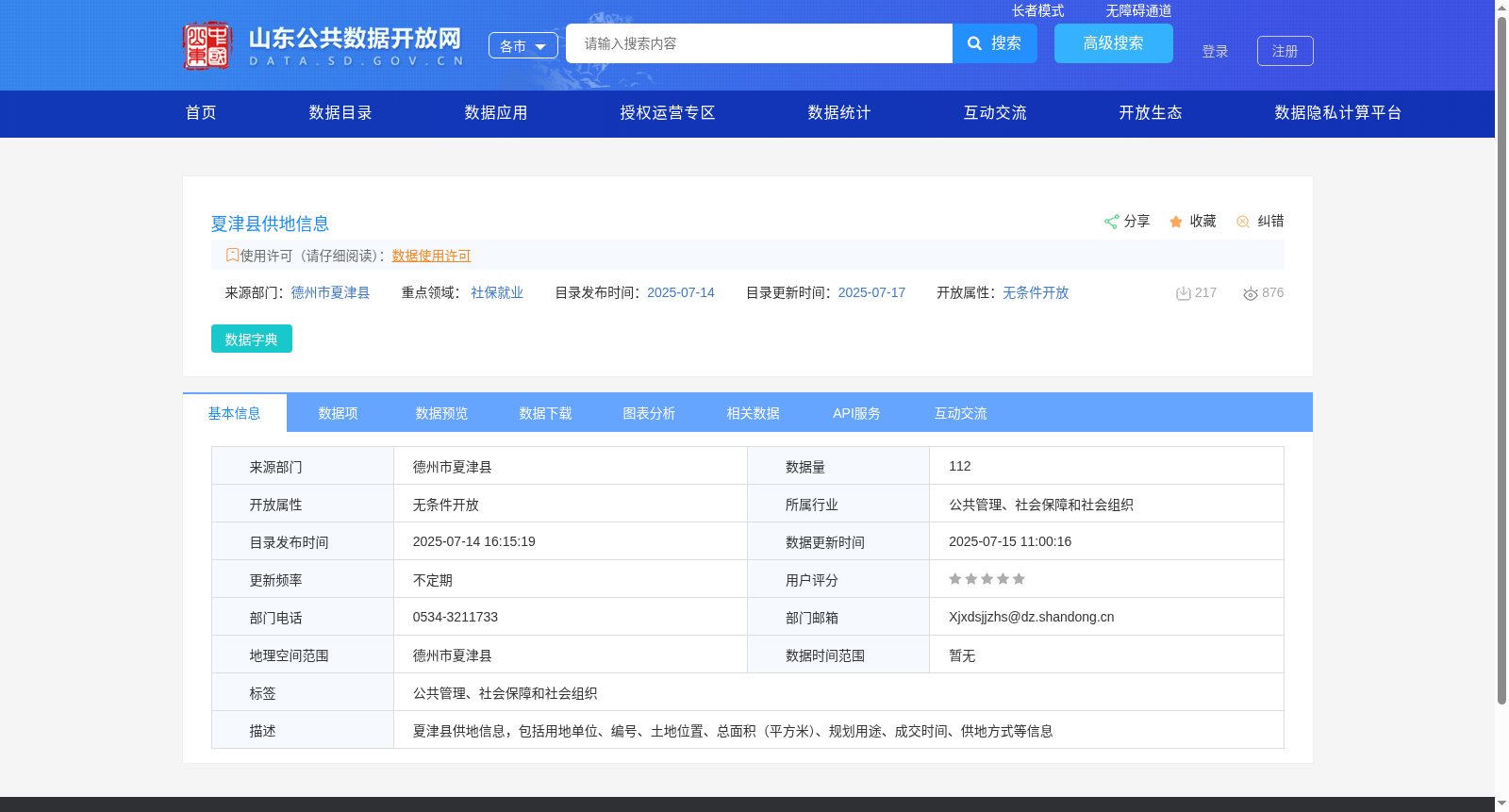Screen dimensions: 1509x812
Task: Click the phone number 0534-3211733
Action: point(456,617)
